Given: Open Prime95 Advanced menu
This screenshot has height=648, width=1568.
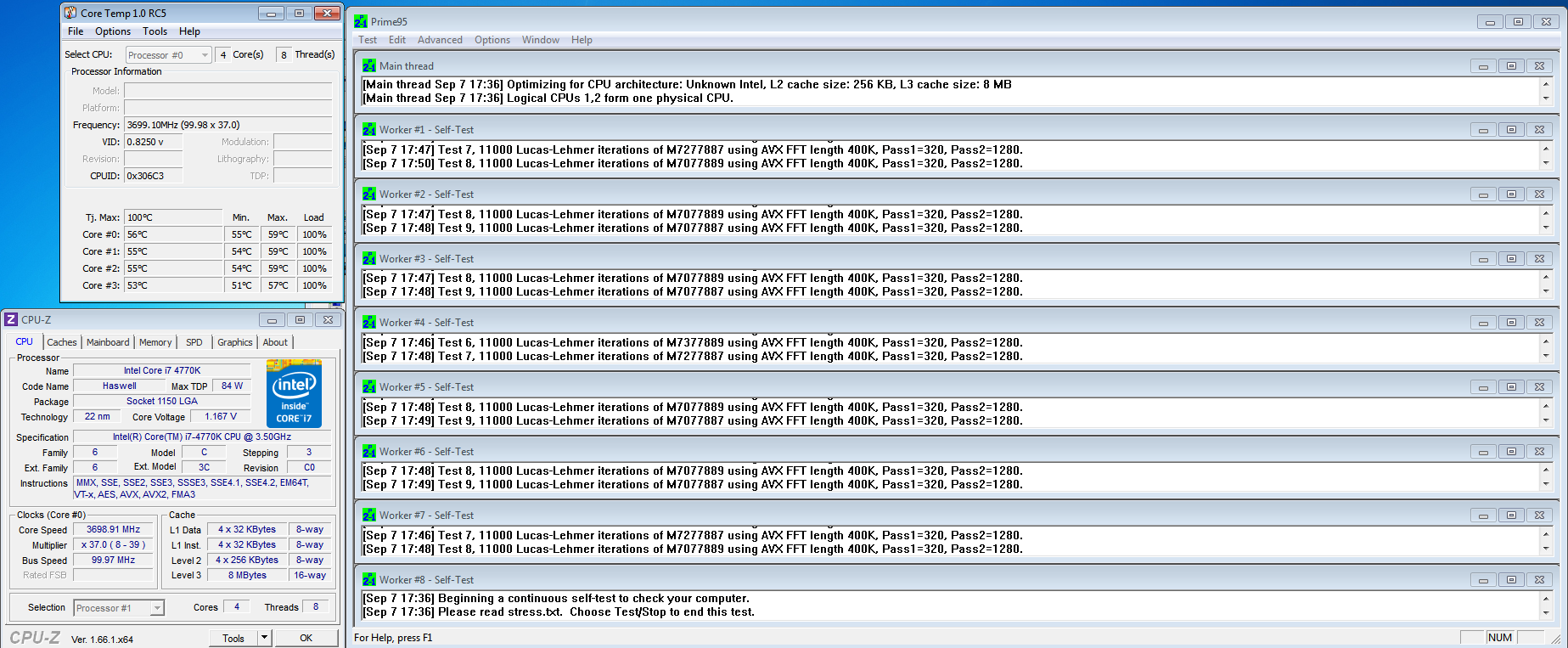Looking at the screenshot, I should [440, 40].
